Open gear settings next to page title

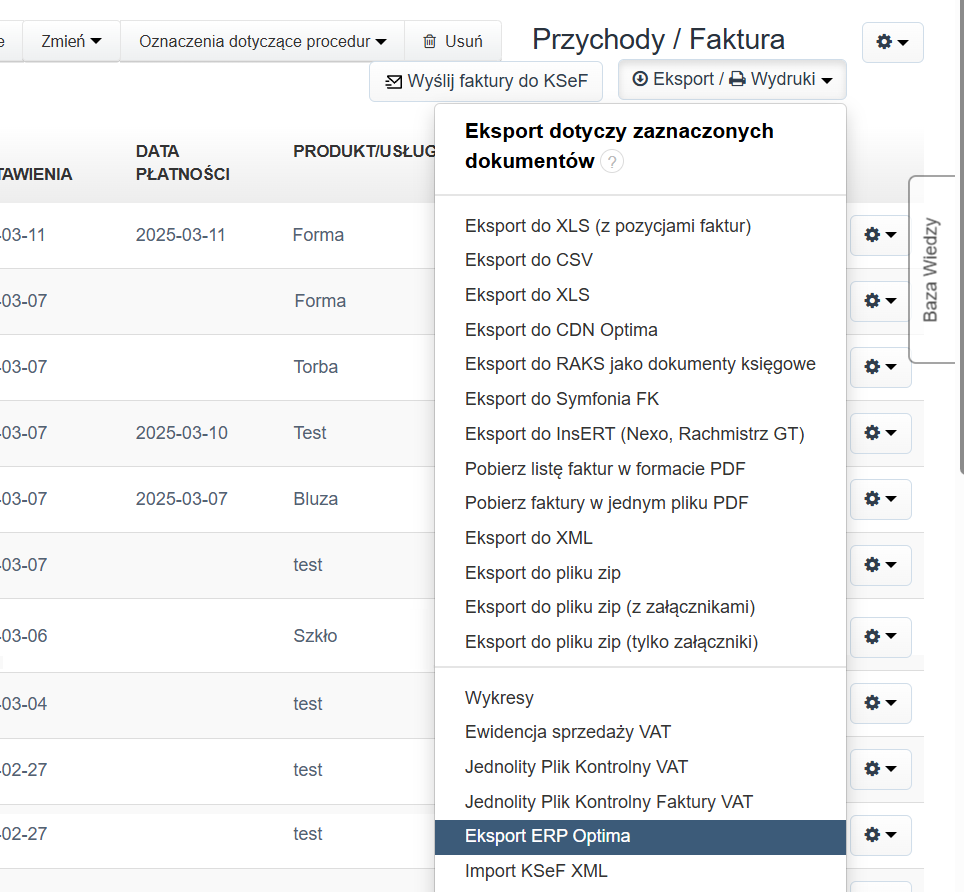coord(892,43)
